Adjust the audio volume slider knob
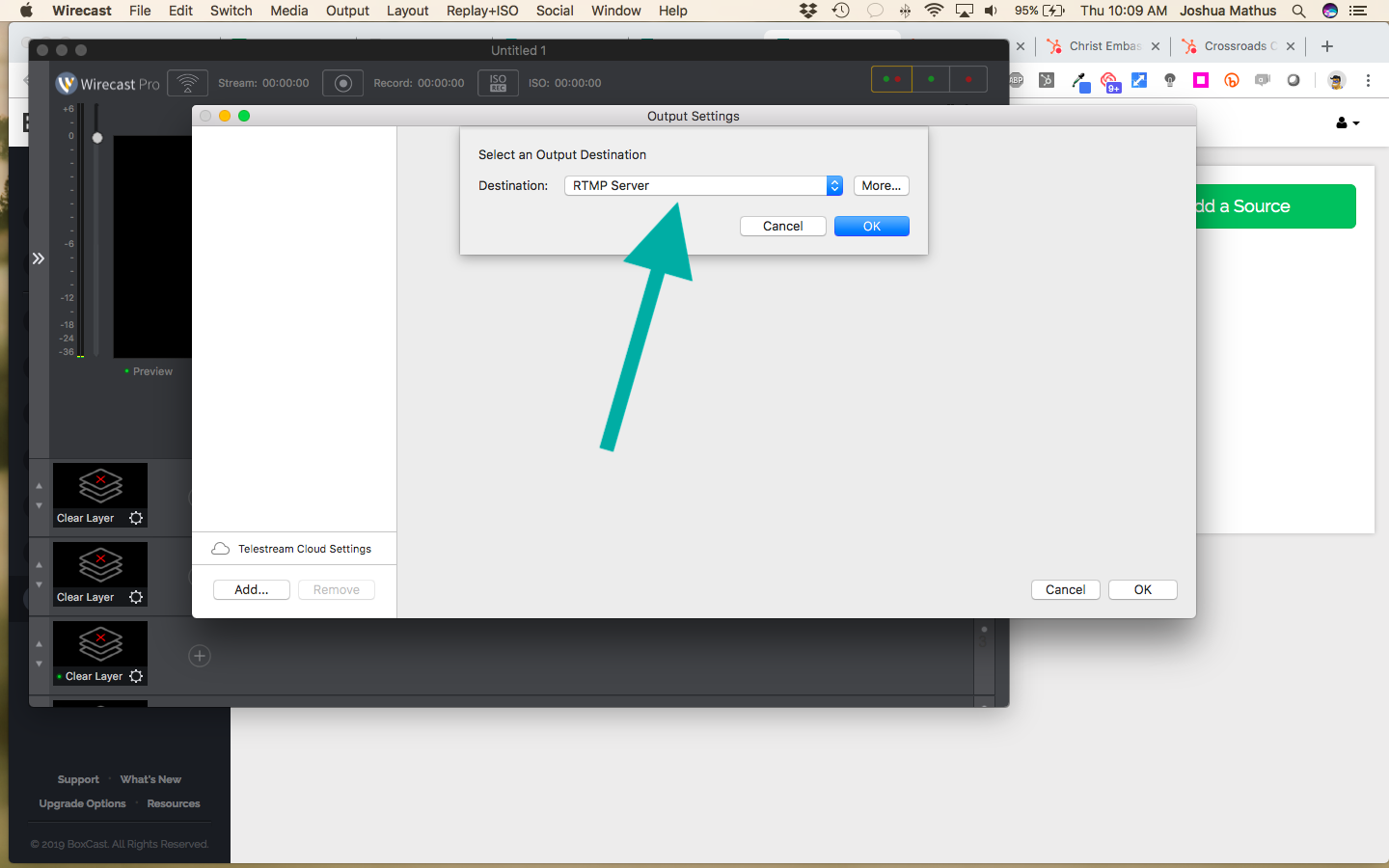 click(x=97, y=138)
